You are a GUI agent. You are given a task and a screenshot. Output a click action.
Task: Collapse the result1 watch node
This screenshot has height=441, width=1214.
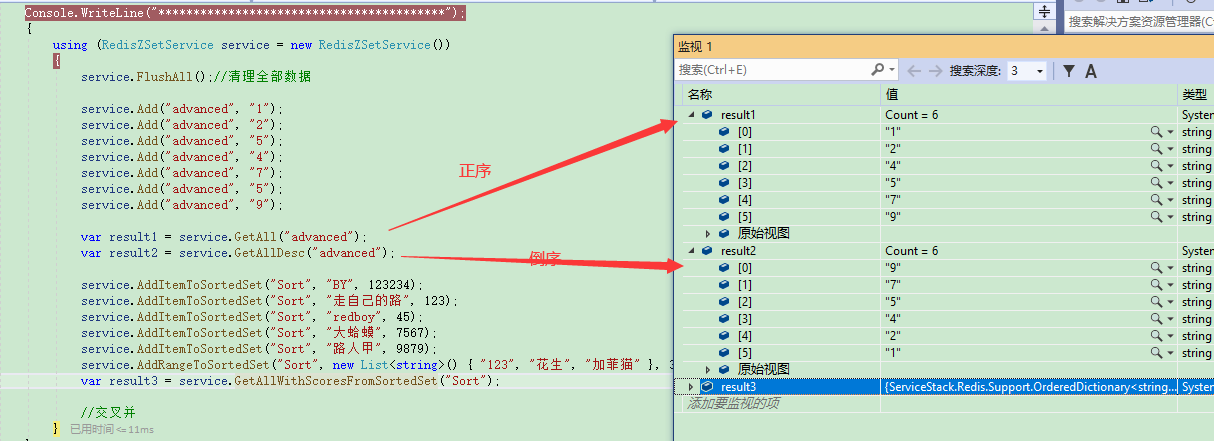691,115
